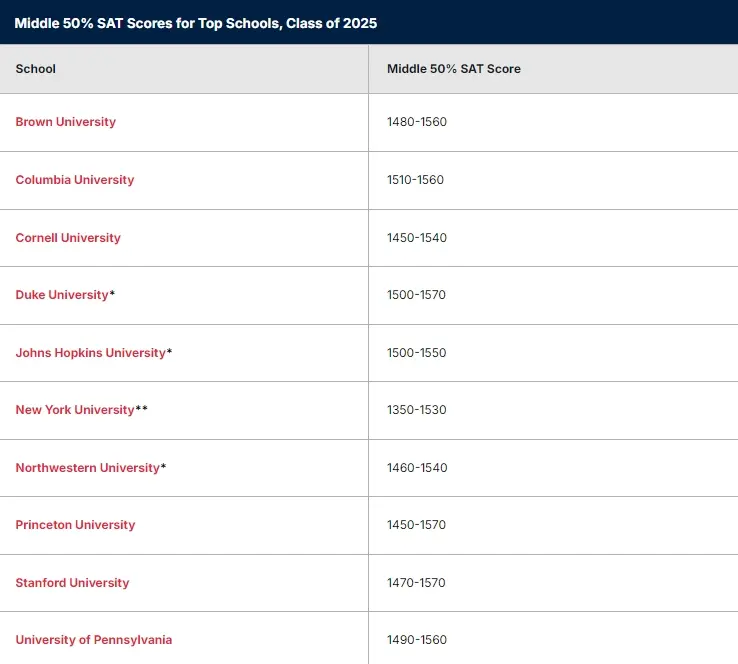
Task: Open the Northwestern University link
Action: (x=88, y=468)
